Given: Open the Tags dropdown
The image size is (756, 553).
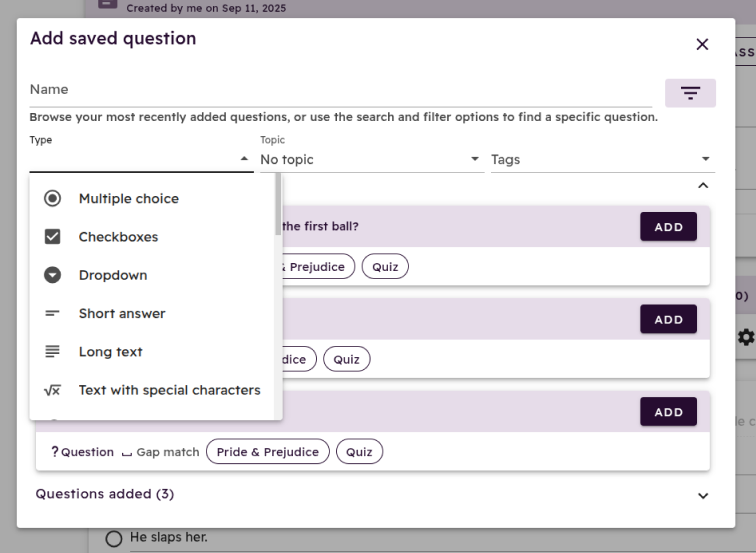Looking at the screenshot, I should point(603,160).
